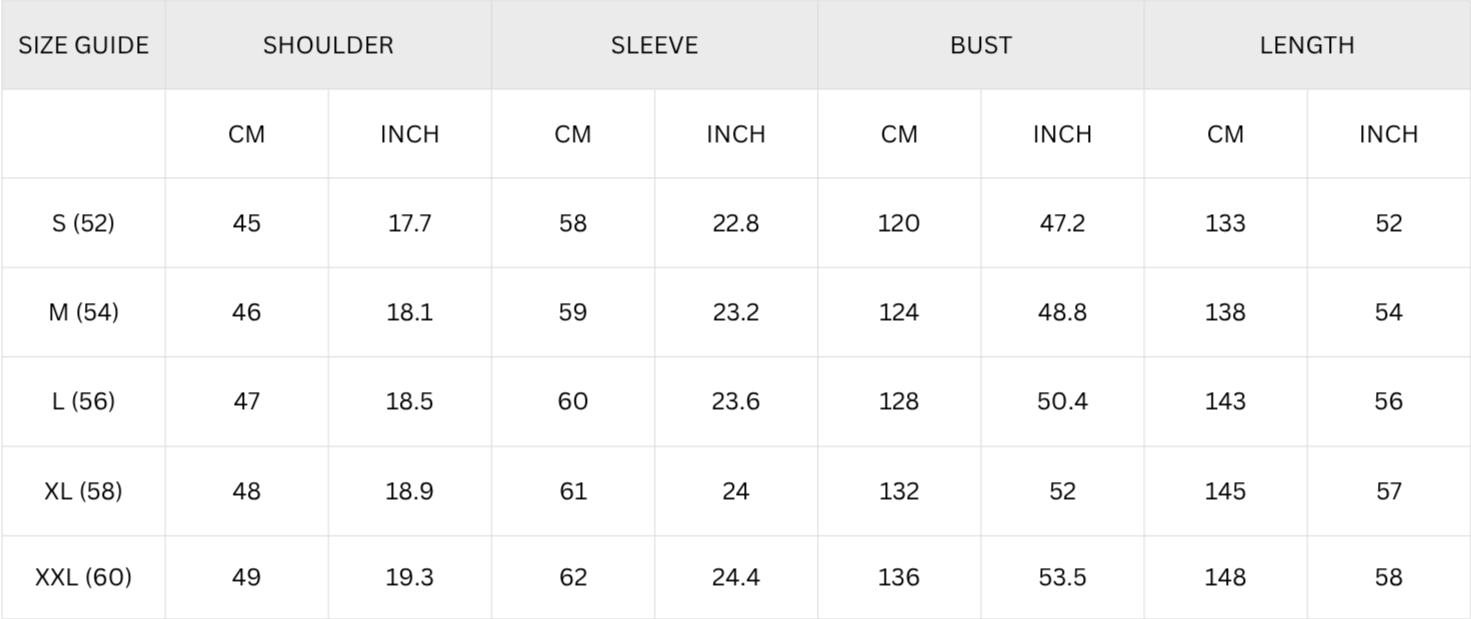Select the XXL (60) size row label
The width and height of the screenshot is (1471, 619).
83,577
